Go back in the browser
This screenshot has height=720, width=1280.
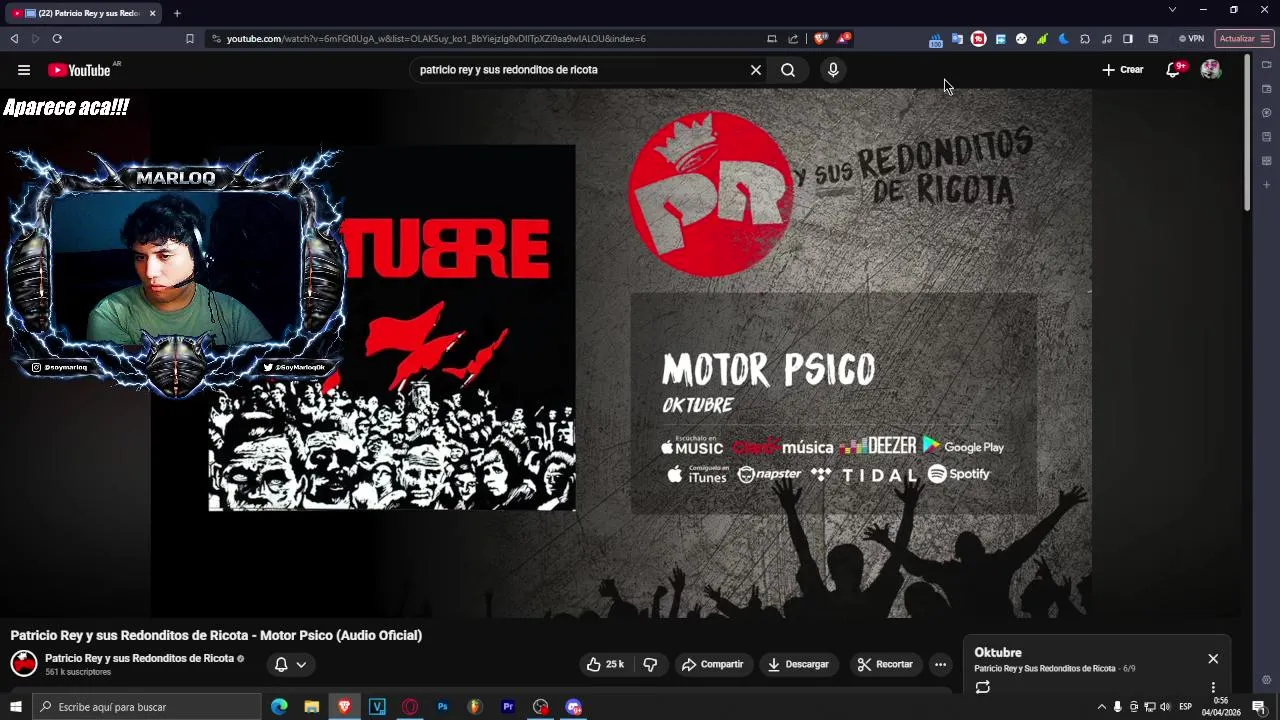[x=14, y=39]
